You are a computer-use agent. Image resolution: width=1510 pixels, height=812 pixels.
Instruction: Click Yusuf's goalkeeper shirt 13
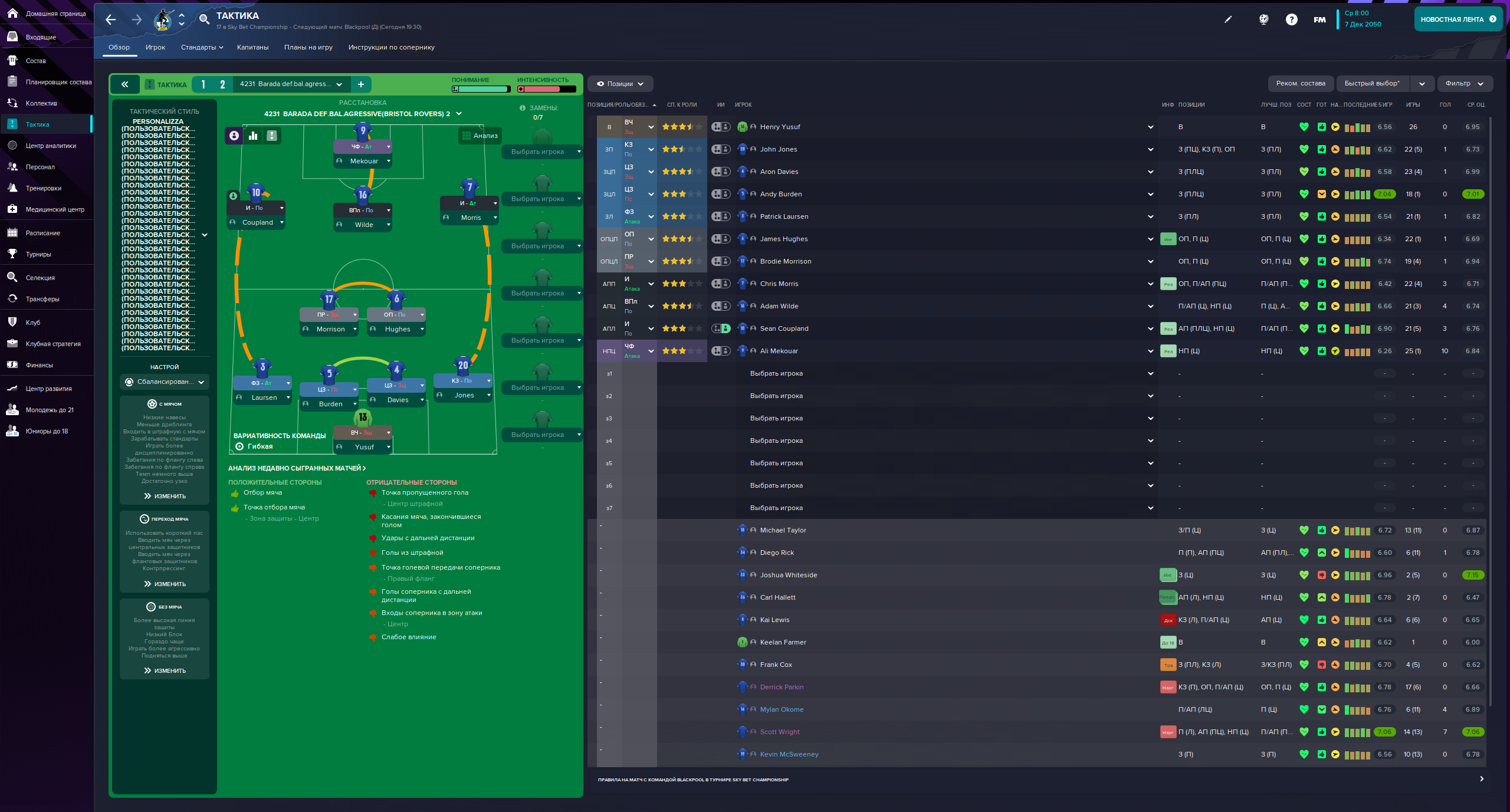click(x=363, y=417)
